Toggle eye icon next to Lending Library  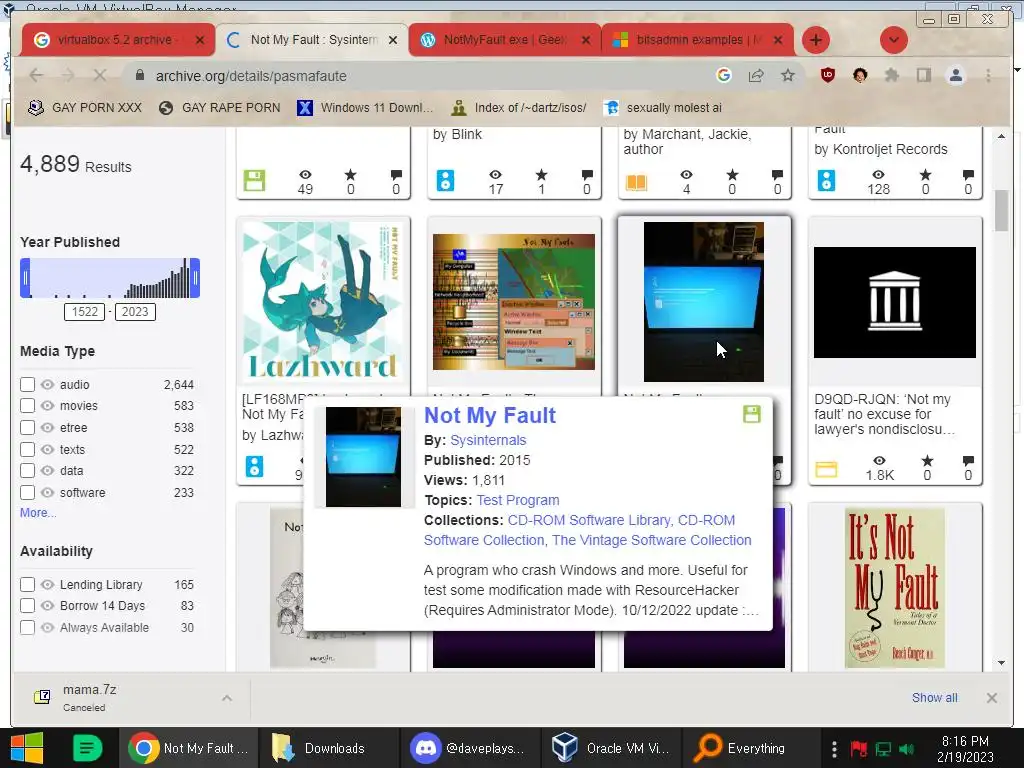point(47,584)
